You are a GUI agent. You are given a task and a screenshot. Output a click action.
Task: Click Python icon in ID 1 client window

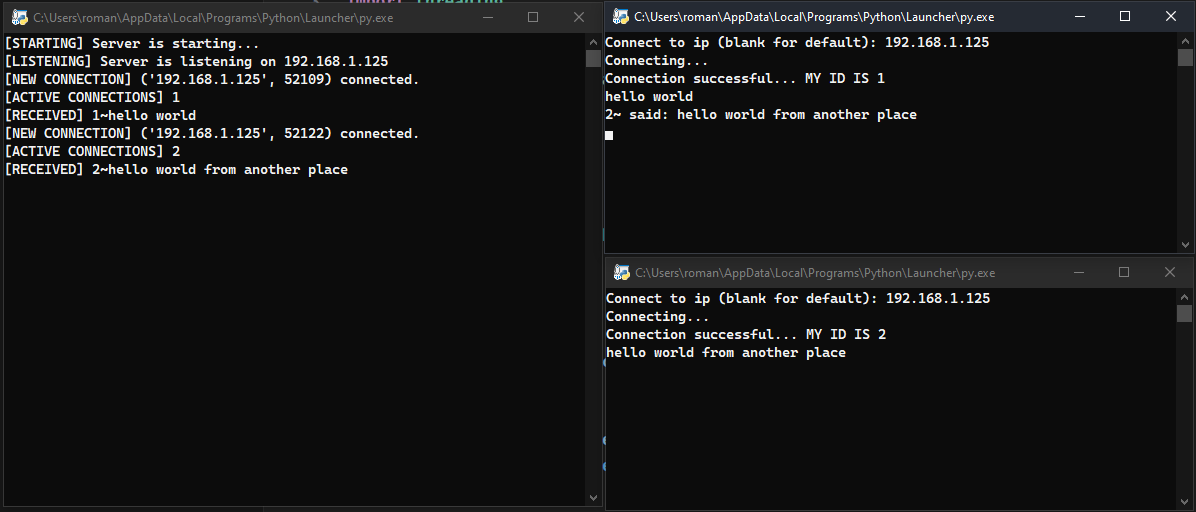[620, 16]
